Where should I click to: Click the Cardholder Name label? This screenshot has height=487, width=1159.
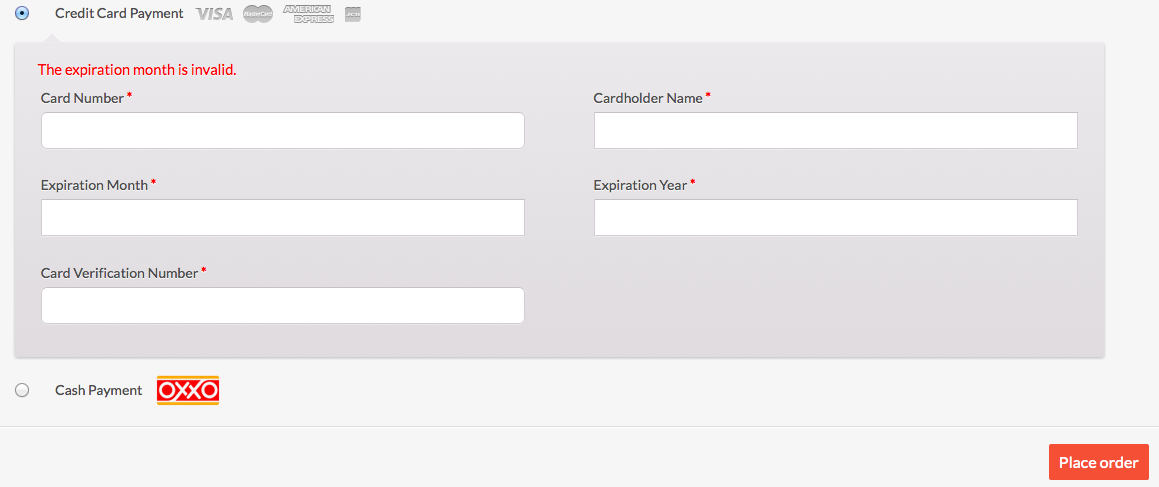point(648,98)
